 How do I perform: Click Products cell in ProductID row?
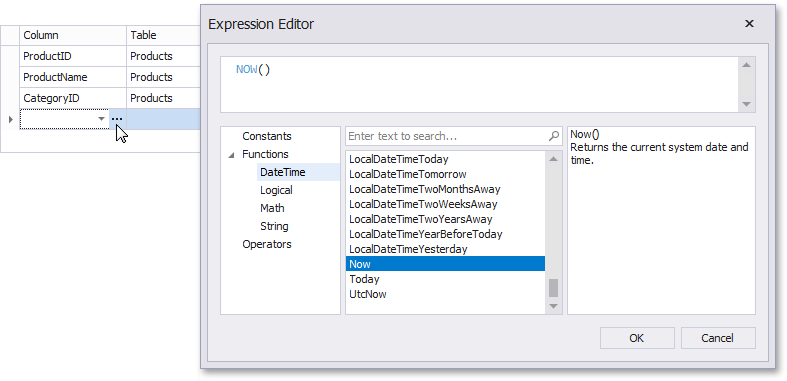click(164, 56)
